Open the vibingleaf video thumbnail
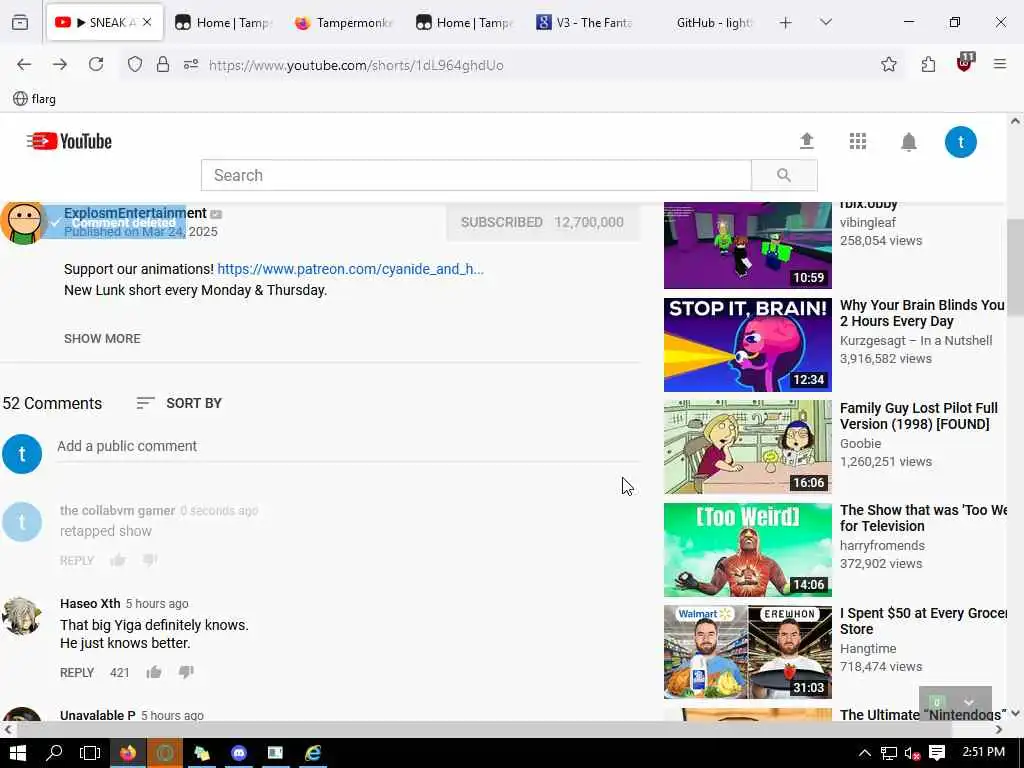This screenshot has height=768, width=1024. pyautogui.click(x=748, y=245)
